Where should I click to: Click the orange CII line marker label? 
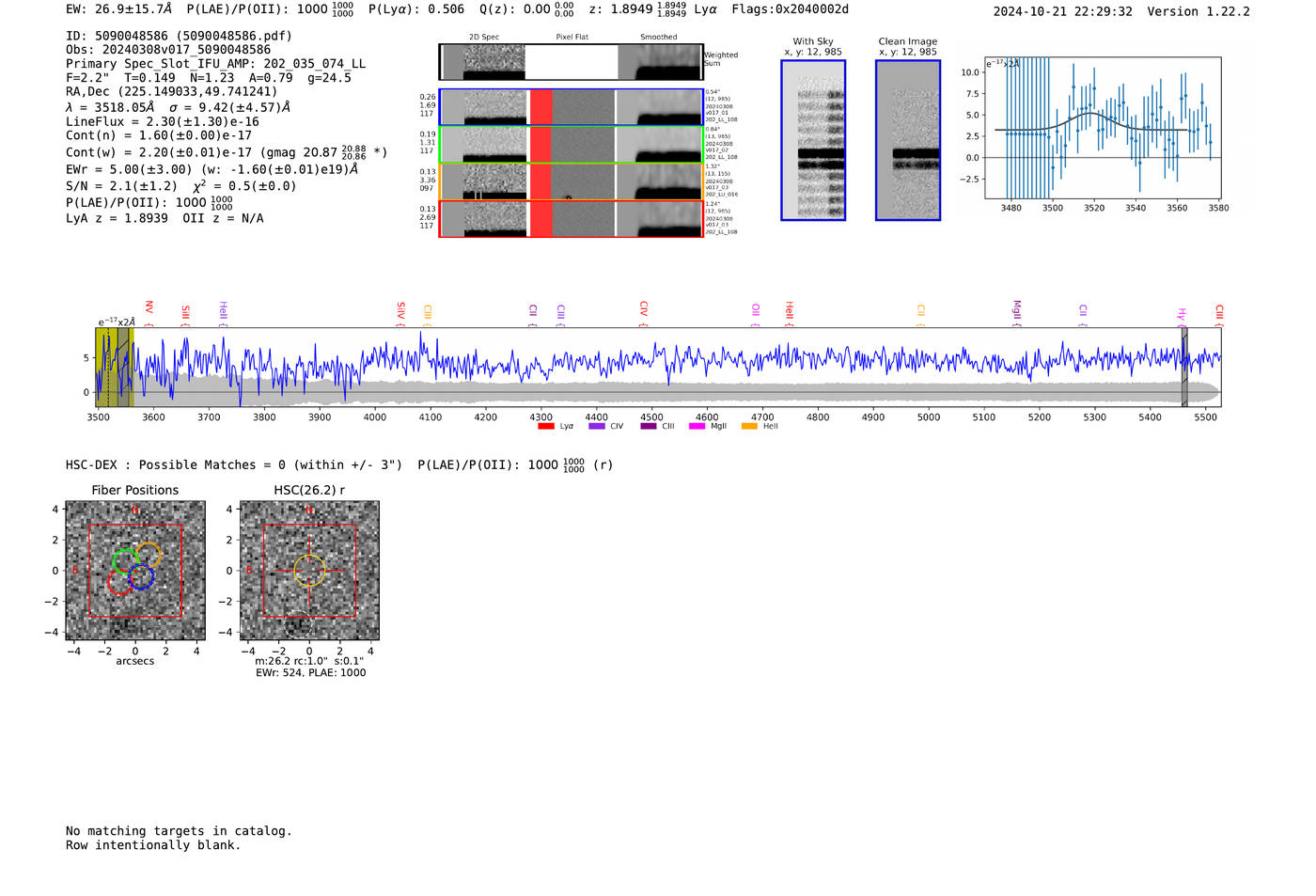tap(921, 312)
